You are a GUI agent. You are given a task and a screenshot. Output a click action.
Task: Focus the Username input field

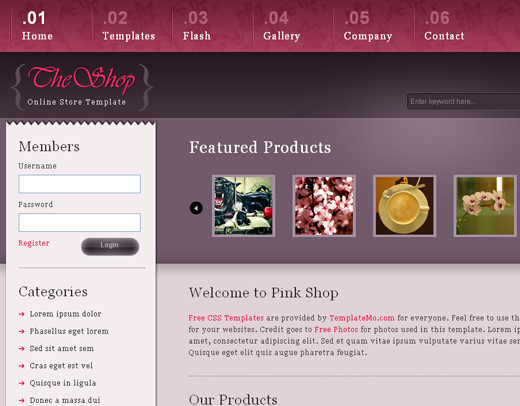coord(80,184)
